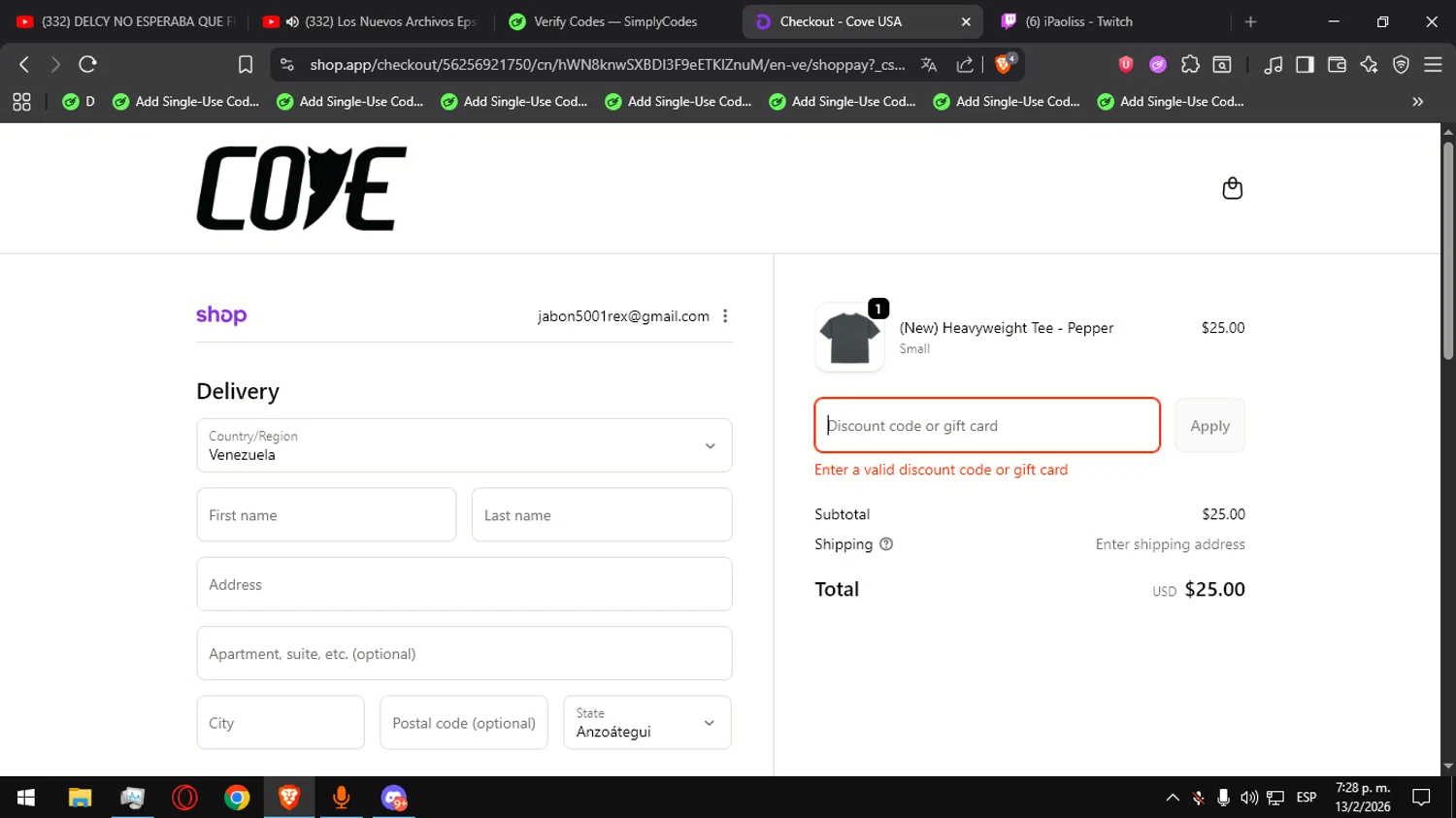Open the browser hamburger menu
Screen dimensions: 1456x818
point(1433,64)
